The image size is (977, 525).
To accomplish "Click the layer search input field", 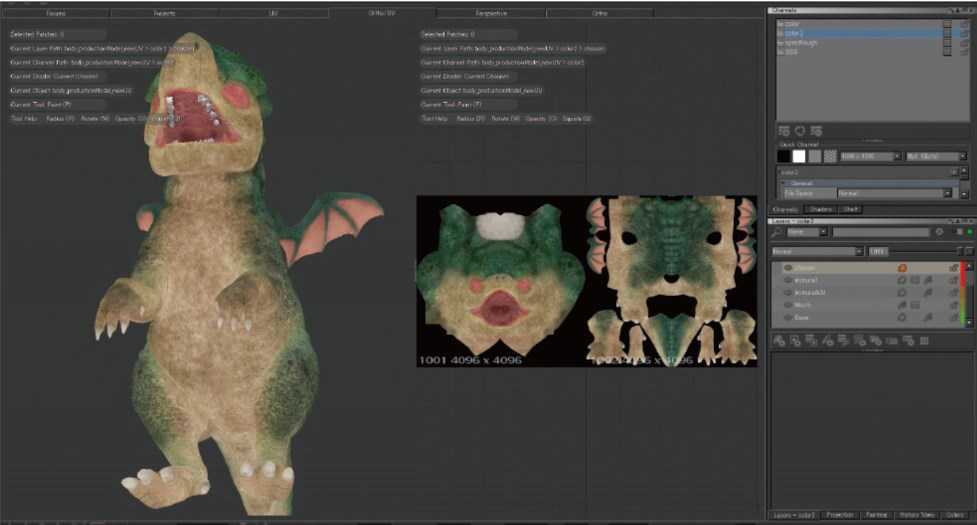I will 881,232.
